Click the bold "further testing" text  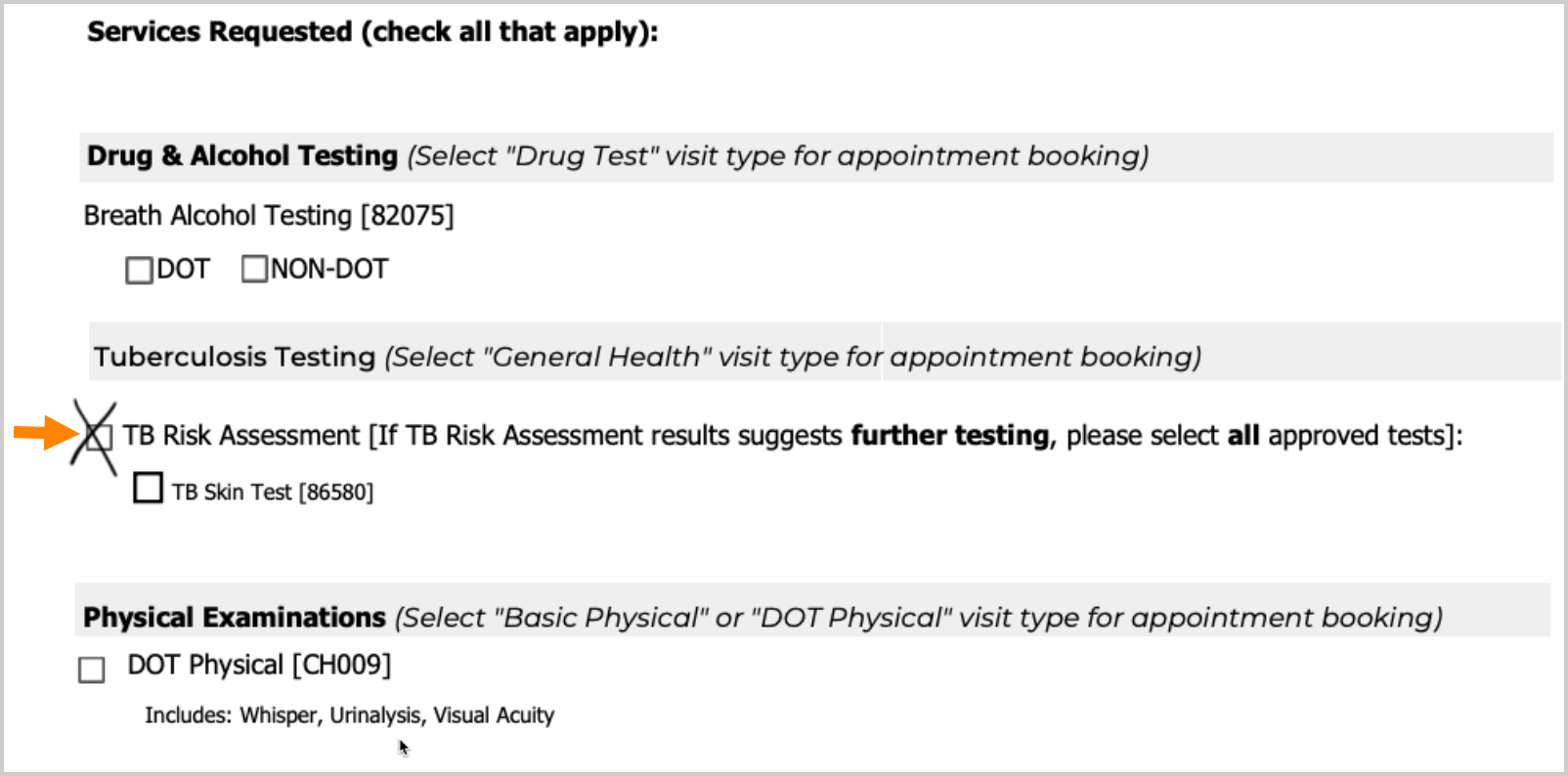[x=949, y=436]
